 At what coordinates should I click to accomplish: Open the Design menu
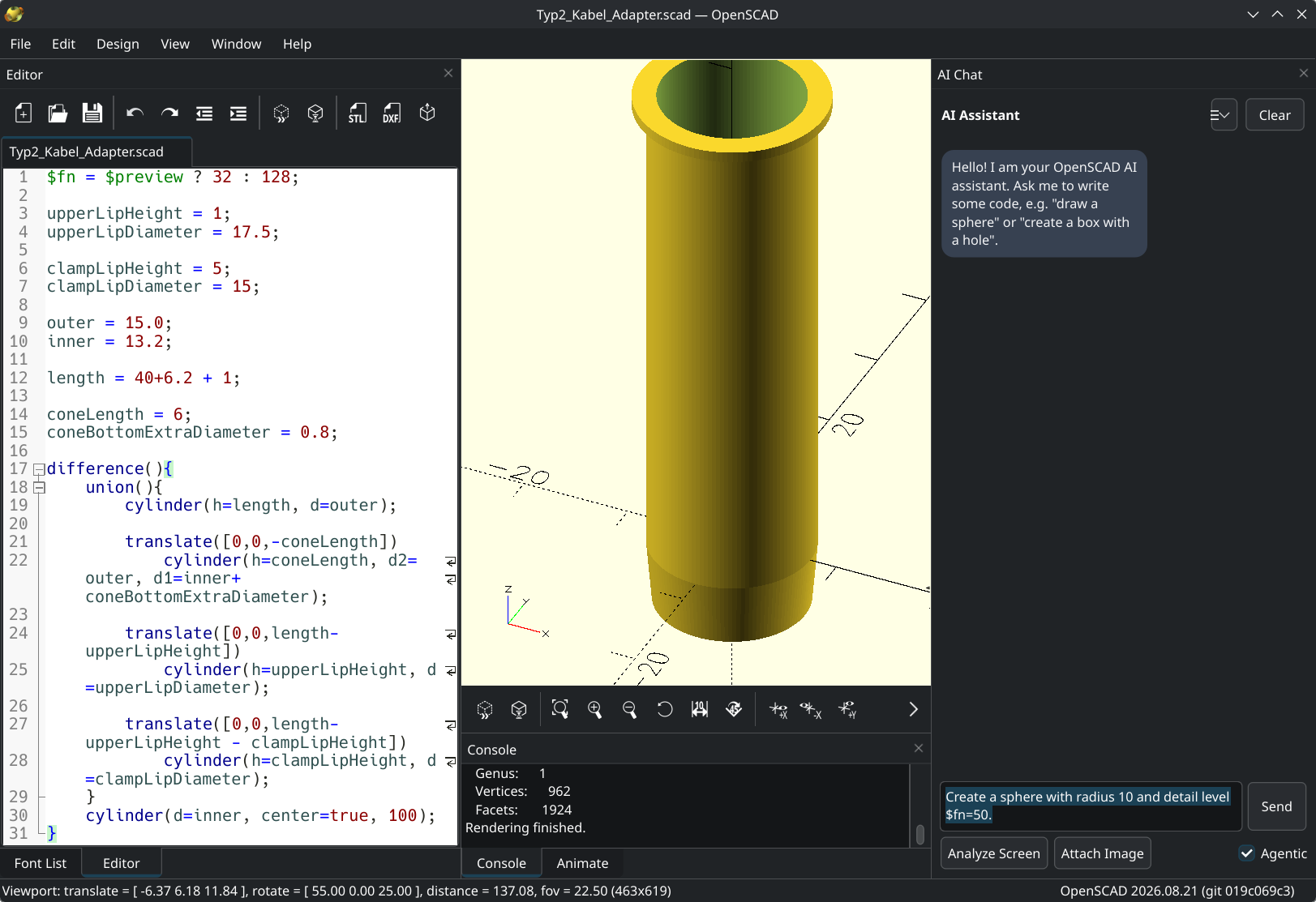pyautogui.click(x=118, y=44)
